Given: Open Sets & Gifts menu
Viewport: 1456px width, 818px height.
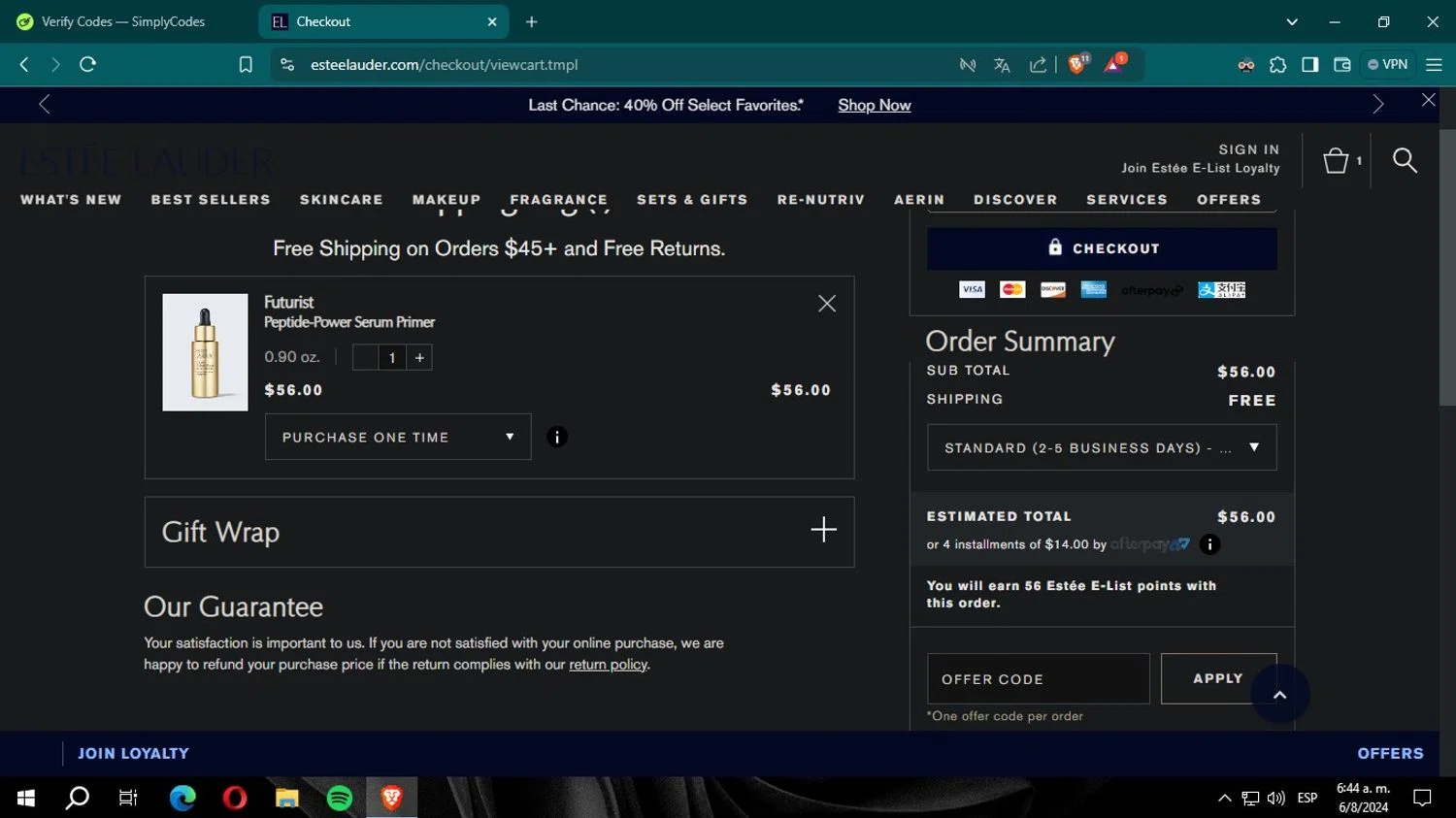Looking at the screenshot, I should tap(692, 199).
